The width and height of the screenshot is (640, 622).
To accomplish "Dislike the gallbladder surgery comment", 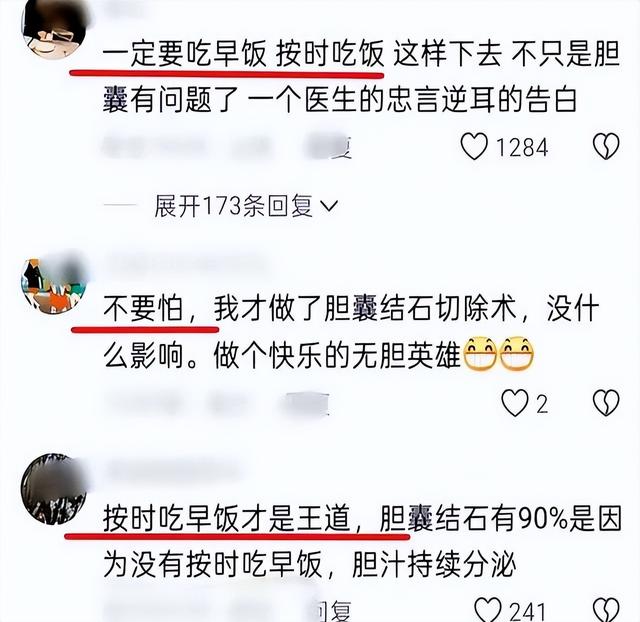I will [x=606, y=403].
